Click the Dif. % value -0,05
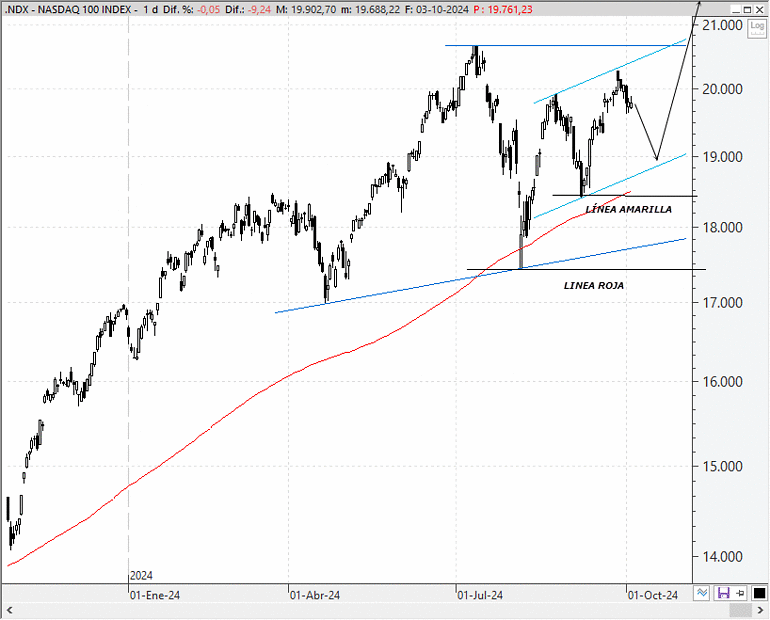Screen dimensions: 770x620 coord(209,9)
